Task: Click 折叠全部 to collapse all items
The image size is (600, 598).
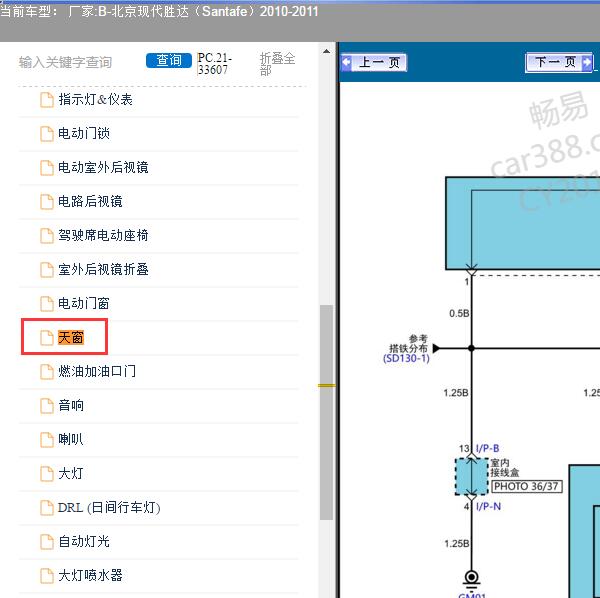Action: pyautogui.click(x=277, y=64)
